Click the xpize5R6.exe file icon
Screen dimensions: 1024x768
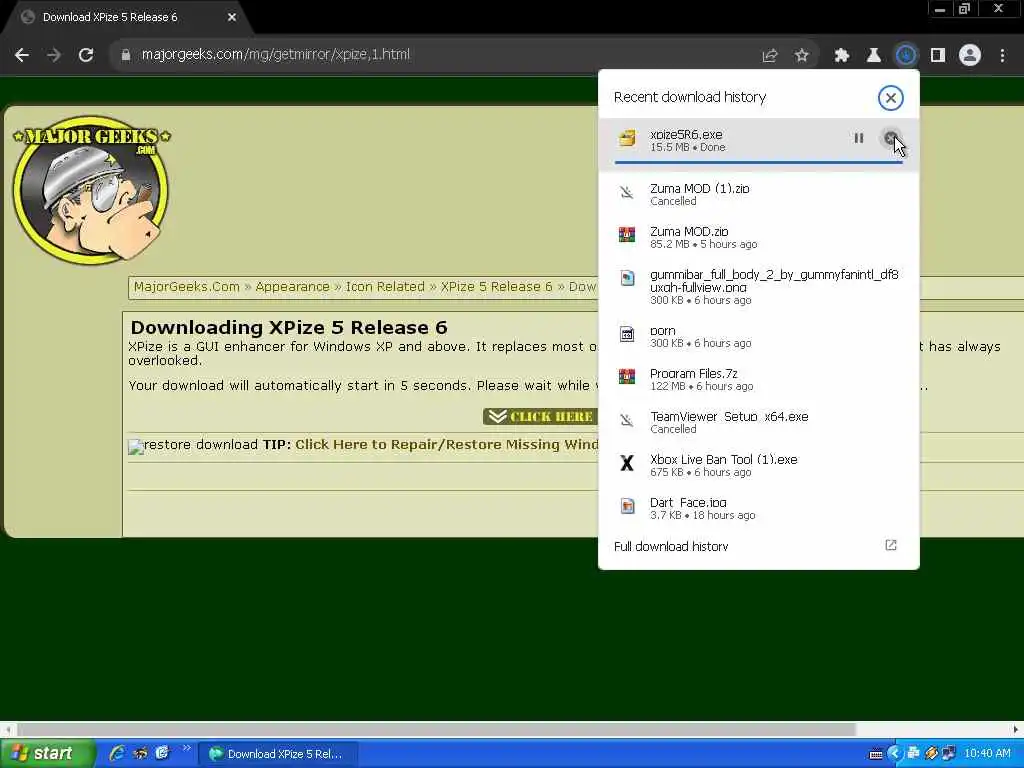[x=627, y=138]
